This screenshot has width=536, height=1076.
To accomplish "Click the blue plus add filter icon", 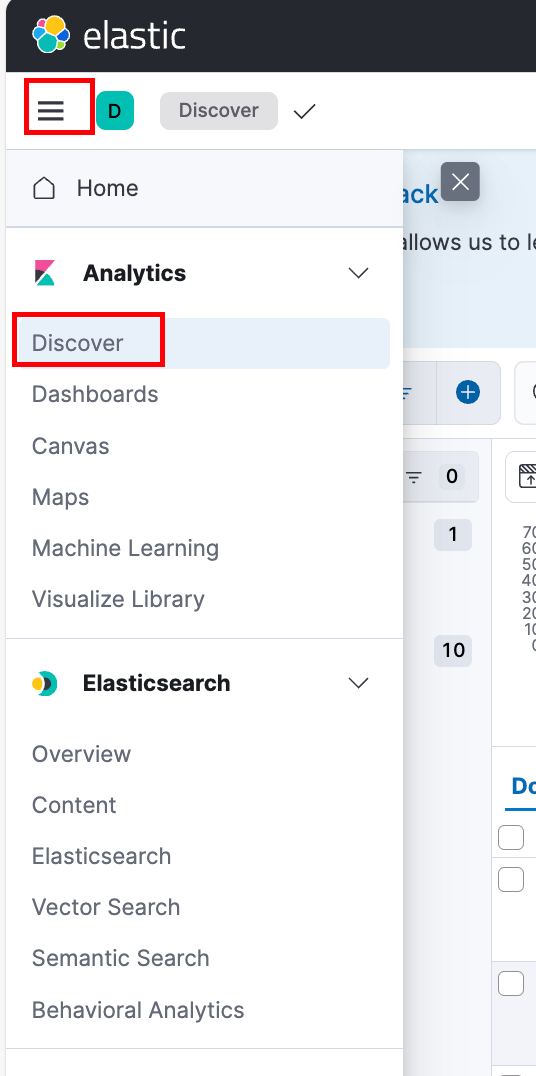I will [468, 393].
